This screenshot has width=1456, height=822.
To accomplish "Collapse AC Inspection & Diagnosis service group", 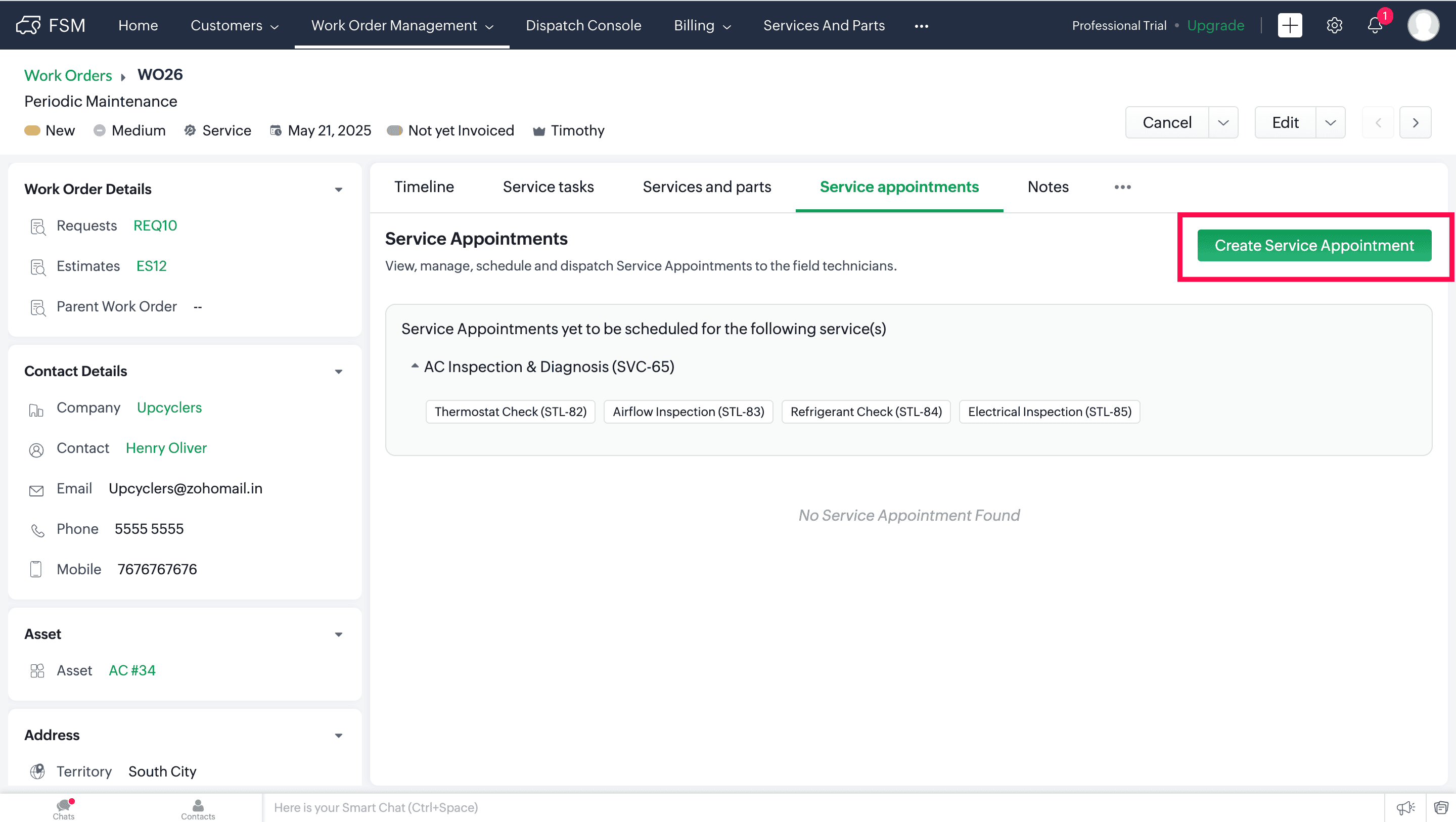I will (x=415, y=367).
